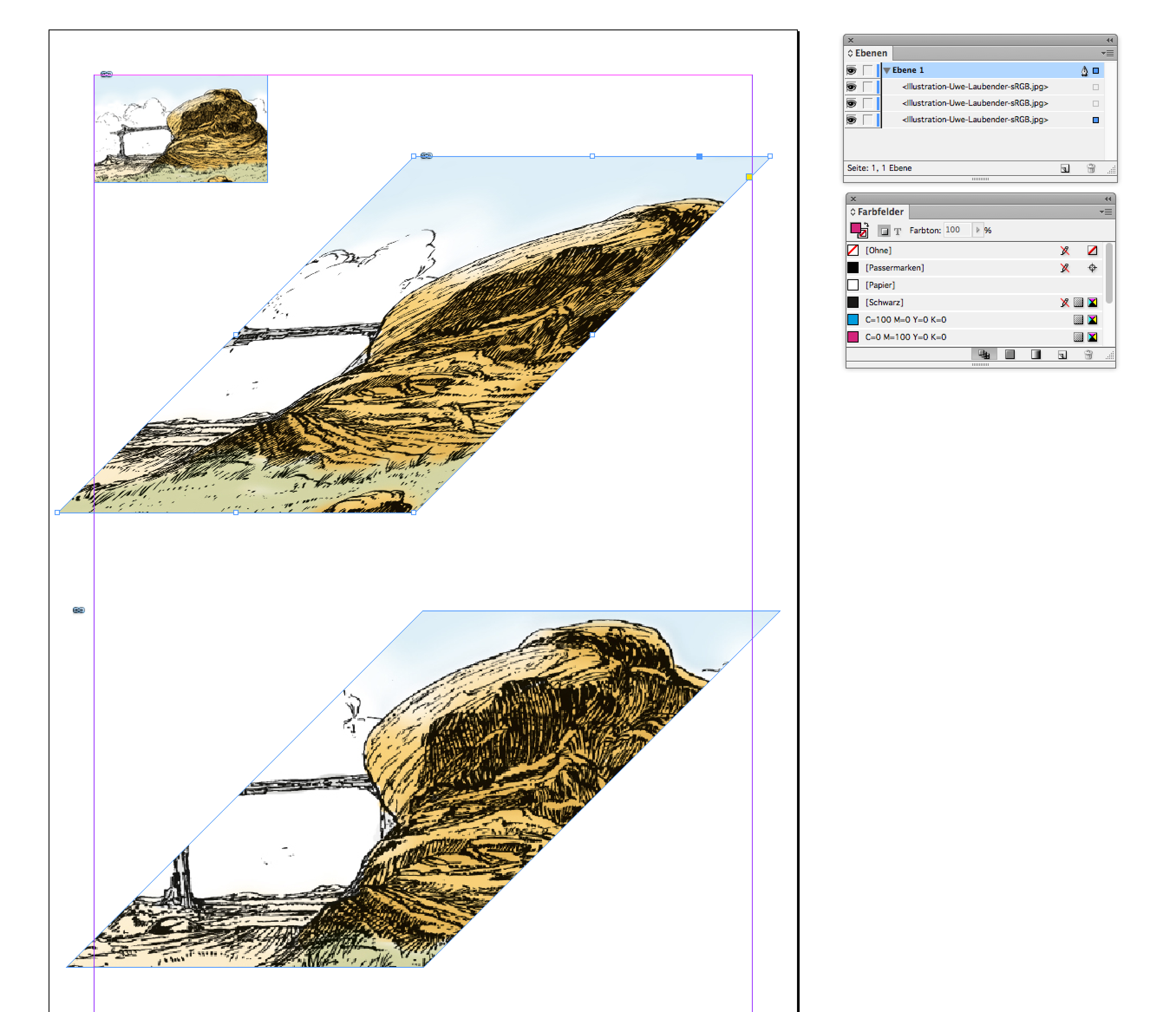Delete selected layer with Ebenen trash

(1091, 169)
